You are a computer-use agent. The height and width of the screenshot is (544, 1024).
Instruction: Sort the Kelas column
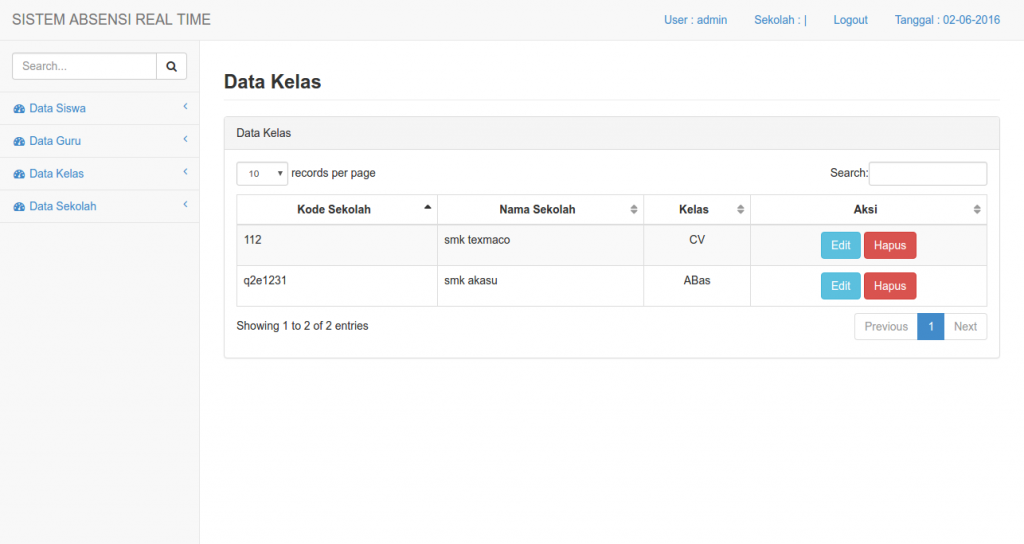(x=740, y=210)
